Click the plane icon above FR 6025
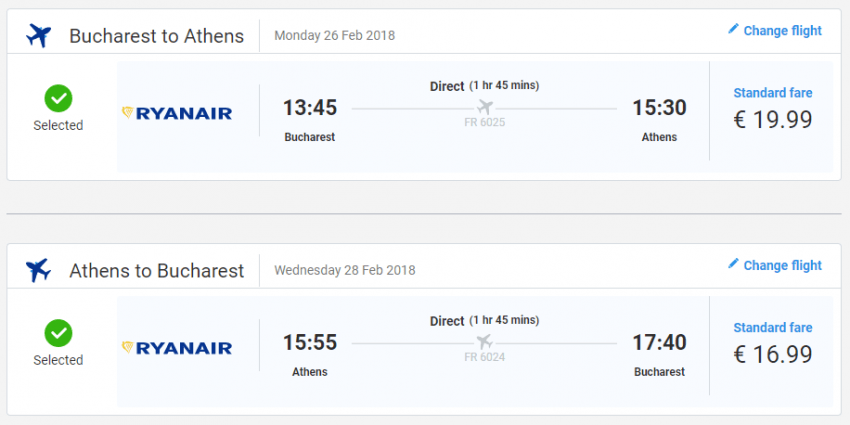The height and width of the screenshot is (425, 850). [x=486, y=107]
